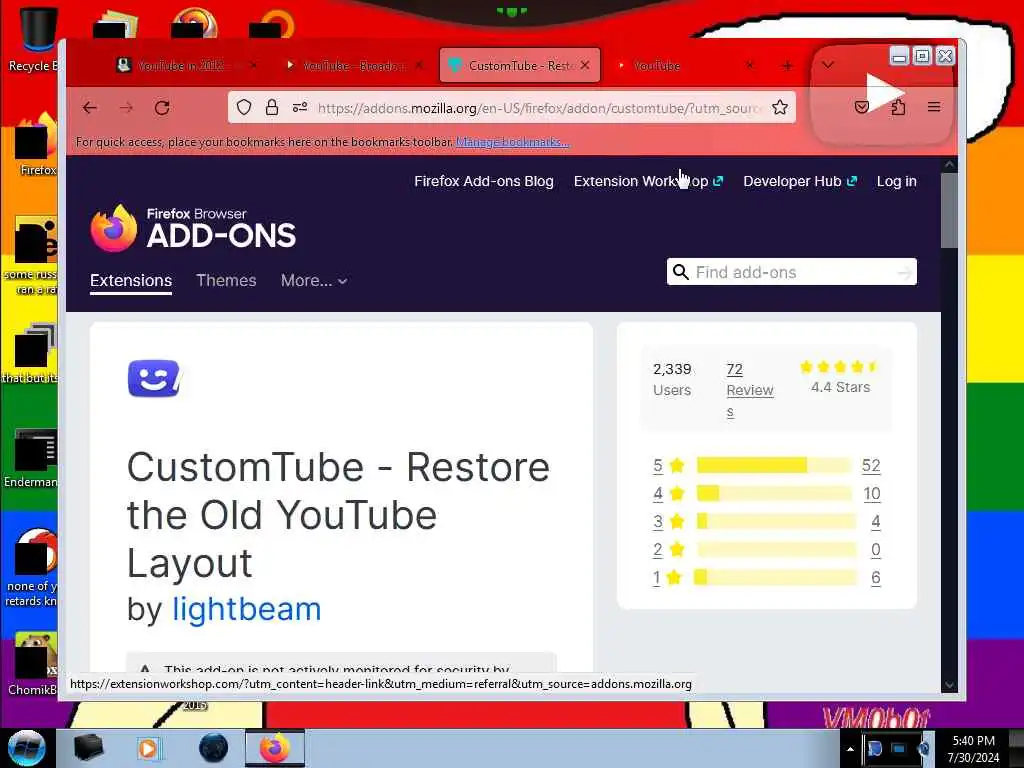
Task: List all tabs with the chevron button
Action: pyautogui.click(x=828, y=65)
